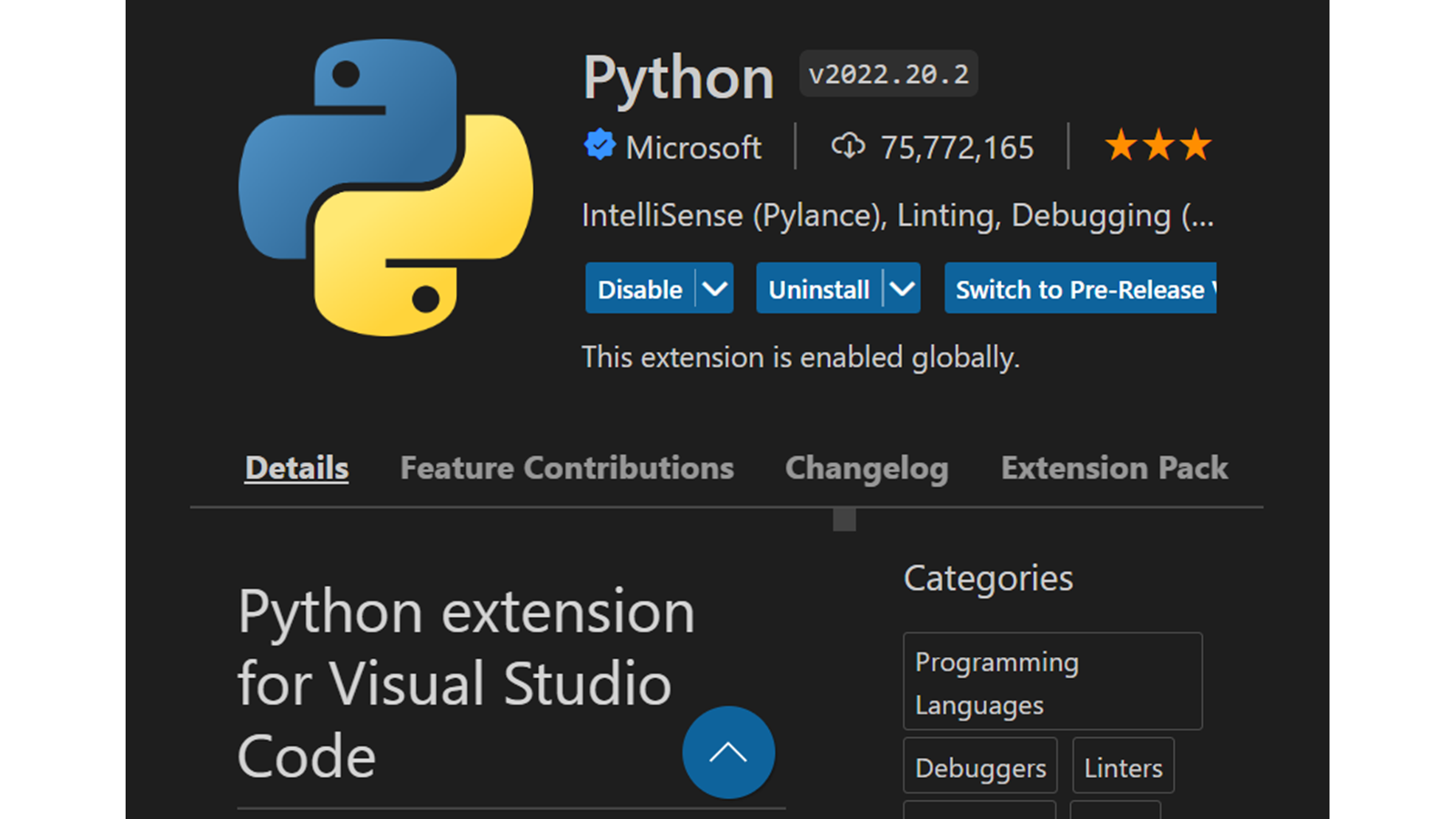Click the cloud download count icon
The height and width of the screenshot is (819, 1456).
click(x=848, y=146)
